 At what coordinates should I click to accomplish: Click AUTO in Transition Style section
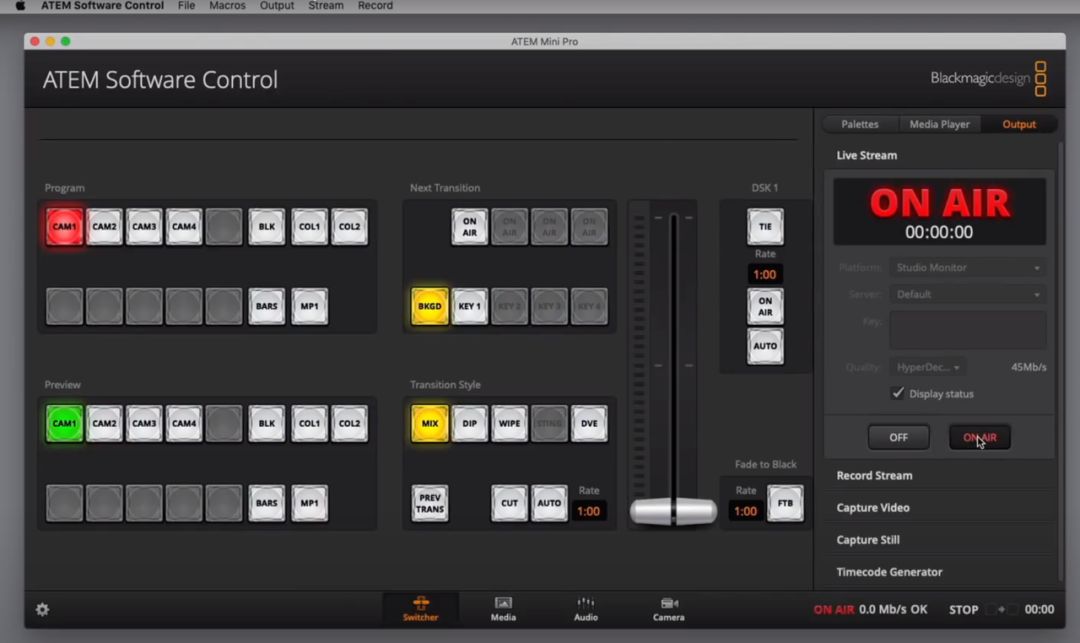point(550,503)
